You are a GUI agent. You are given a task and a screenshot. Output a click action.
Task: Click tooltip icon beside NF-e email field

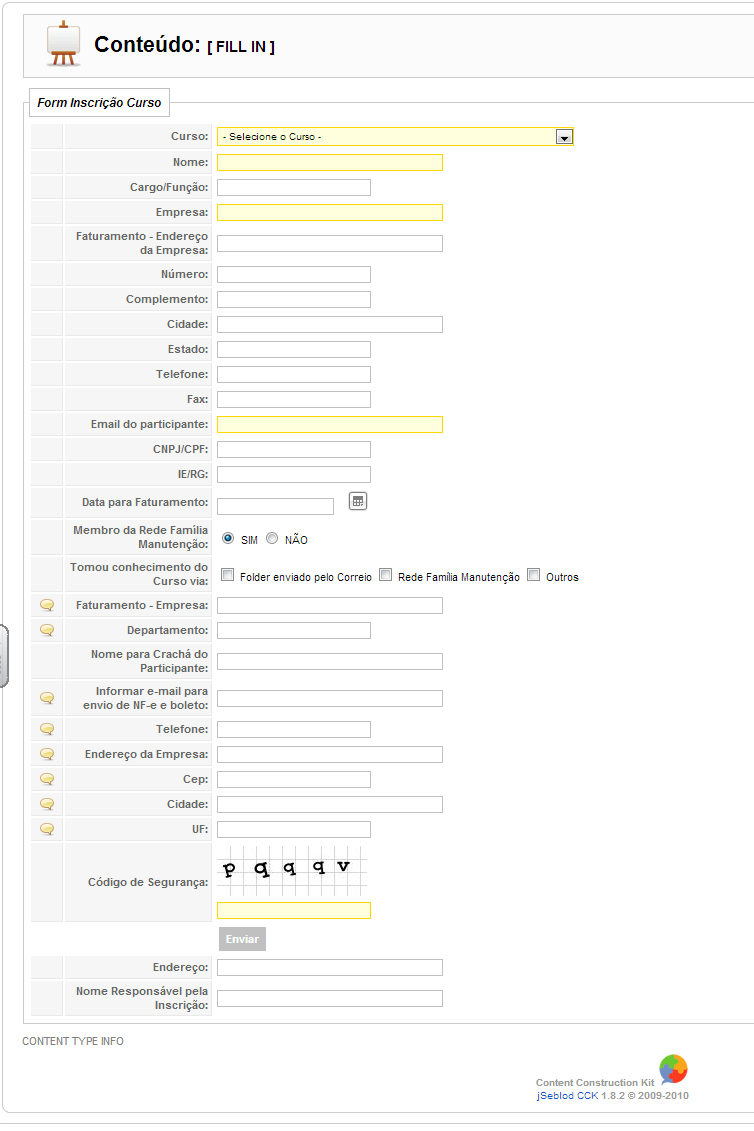pyautogui.click(x=47, y=698)
